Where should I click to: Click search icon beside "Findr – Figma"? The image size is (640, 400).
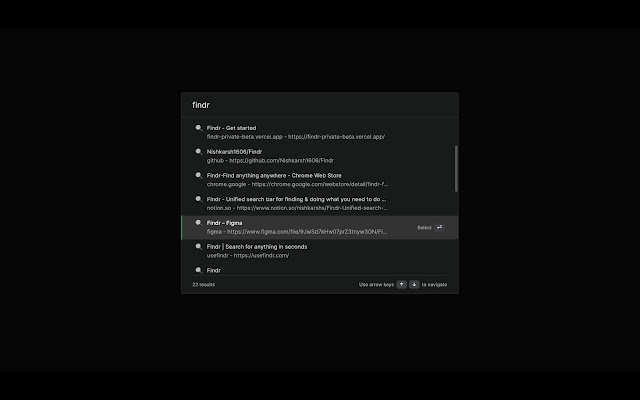tap(198, 223)
